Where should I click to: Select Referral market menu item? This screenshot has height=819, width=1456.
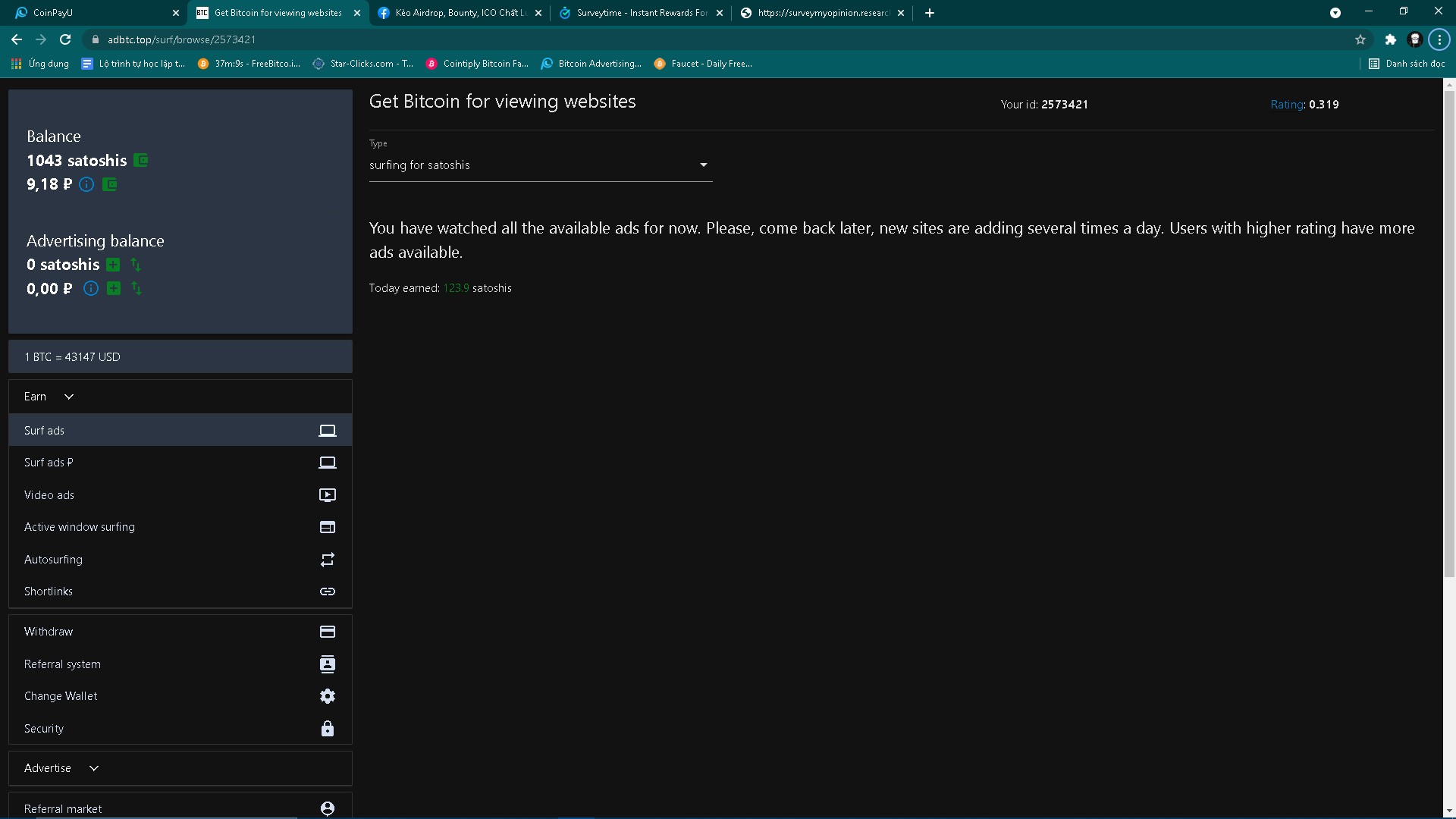62,808
